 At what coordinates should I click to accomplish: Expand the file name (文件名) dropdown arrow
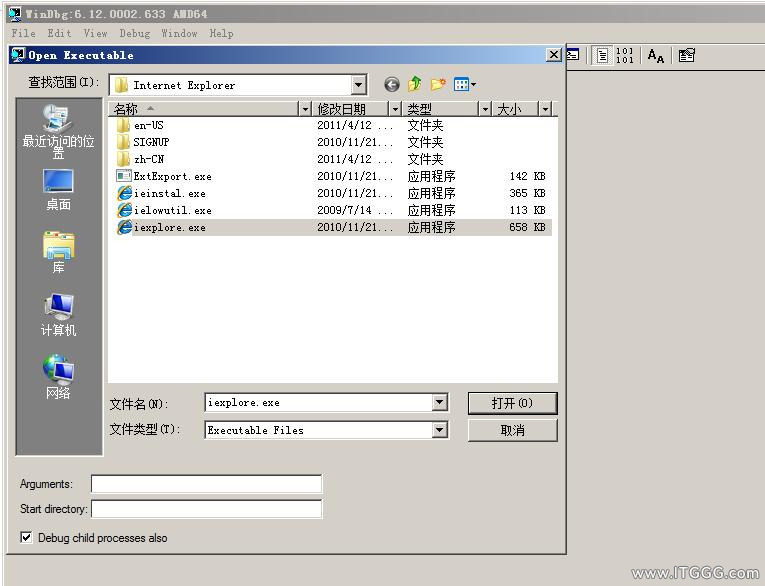point(439,403)
